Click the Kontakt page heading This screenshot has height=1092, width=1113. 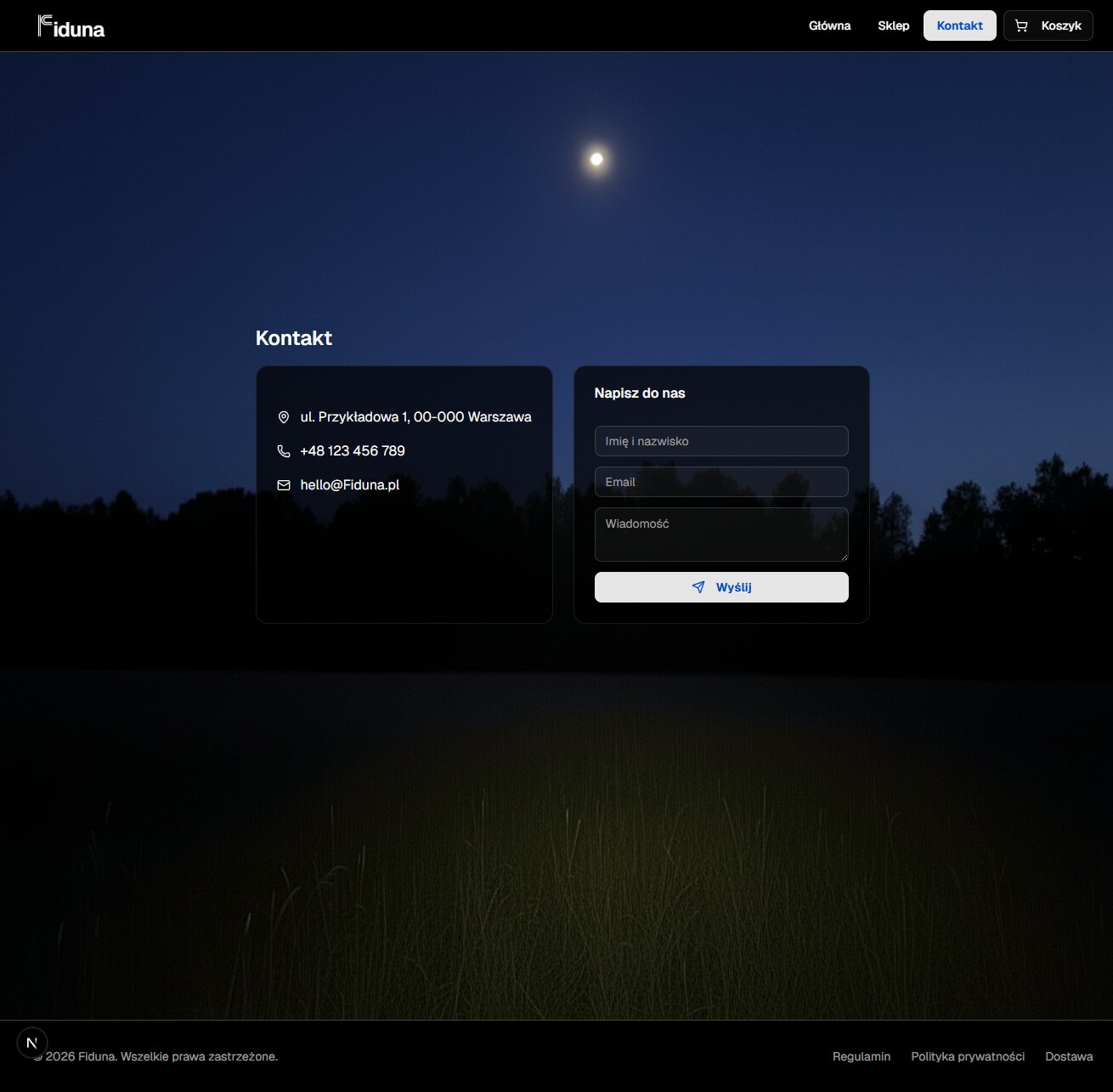tap(294, 338)
